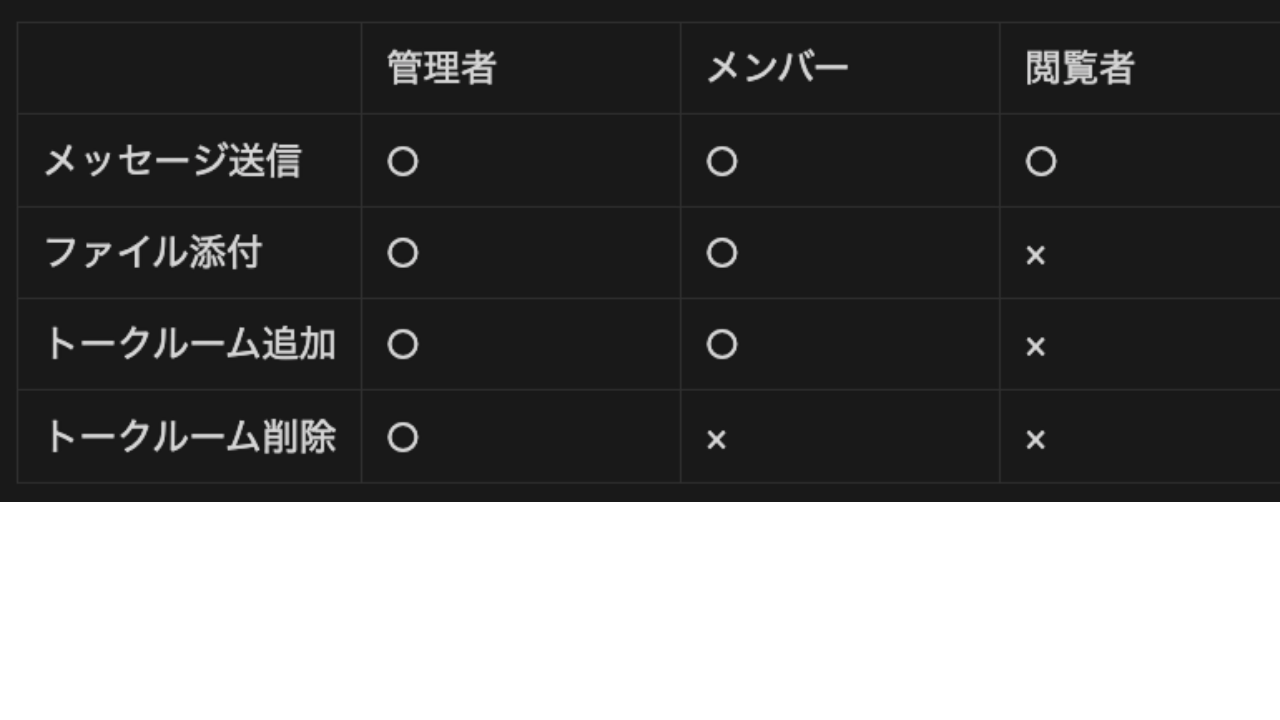The height and width of the screenshot is (720, 1280).
Task: Click the circle for 管理者 トークルーム削除
Action: click(x=402, y=437)
